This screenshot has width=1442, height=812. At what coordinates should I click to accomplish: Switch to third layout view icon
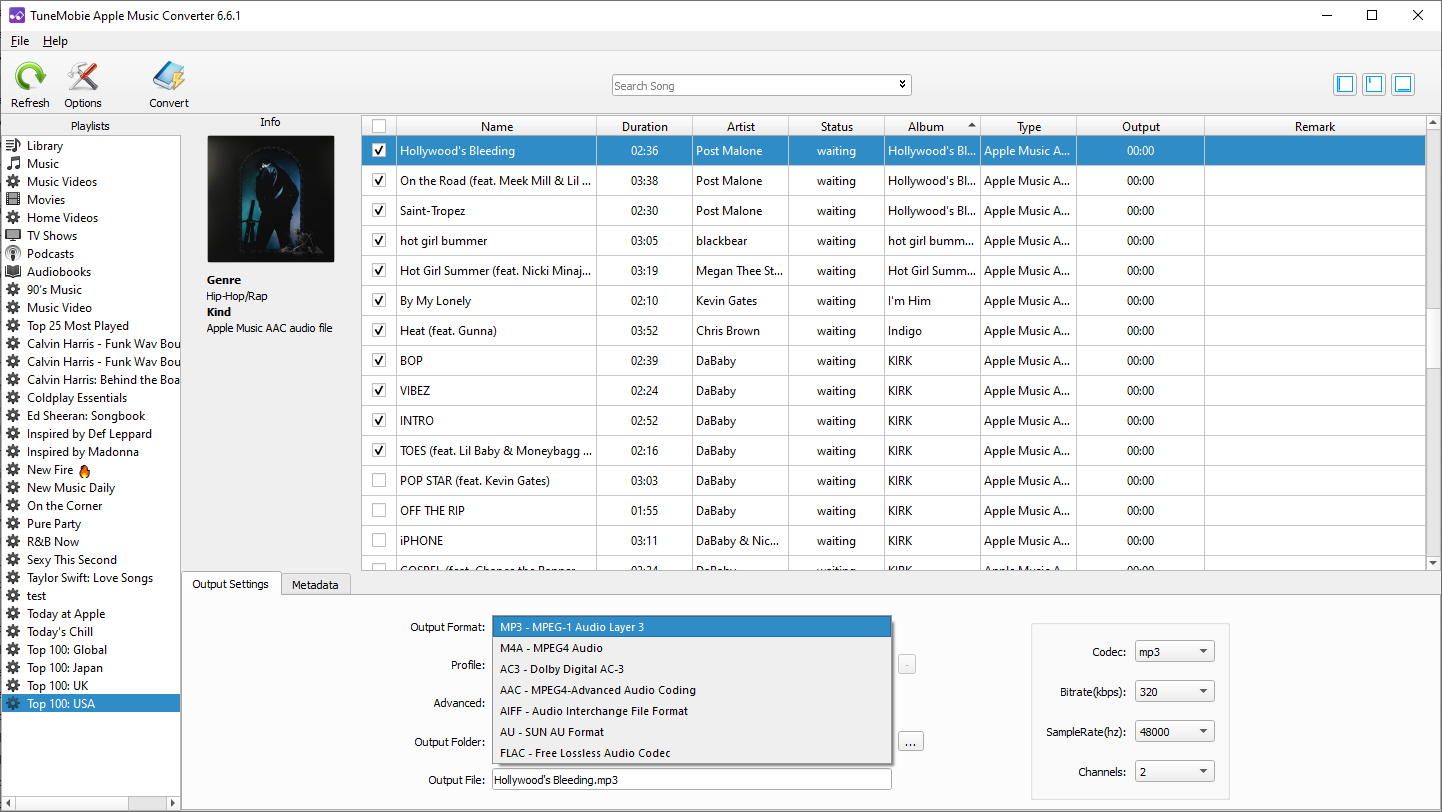pos(1403,85)
